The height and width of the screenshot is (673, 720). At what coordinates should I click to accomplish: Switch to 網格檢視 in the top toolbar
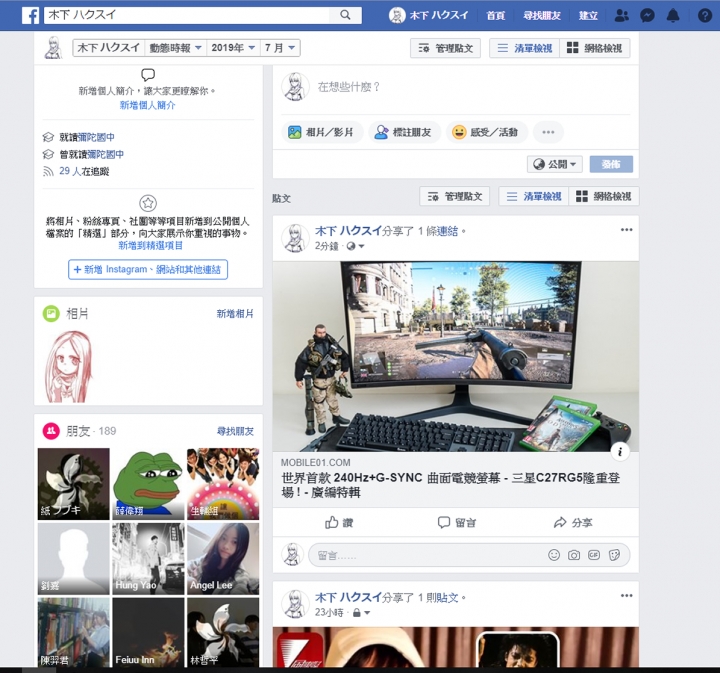tap(595, 48)
